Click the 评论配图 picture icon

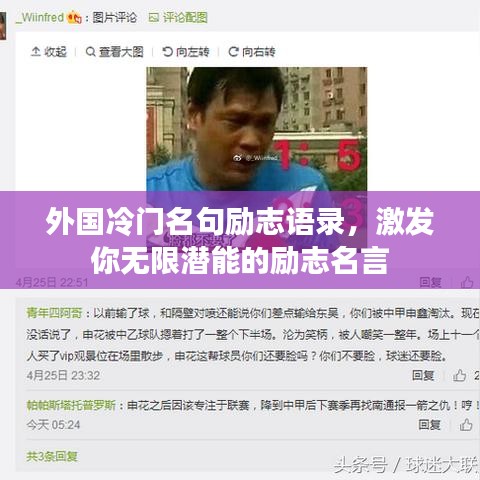coord(153,17)
